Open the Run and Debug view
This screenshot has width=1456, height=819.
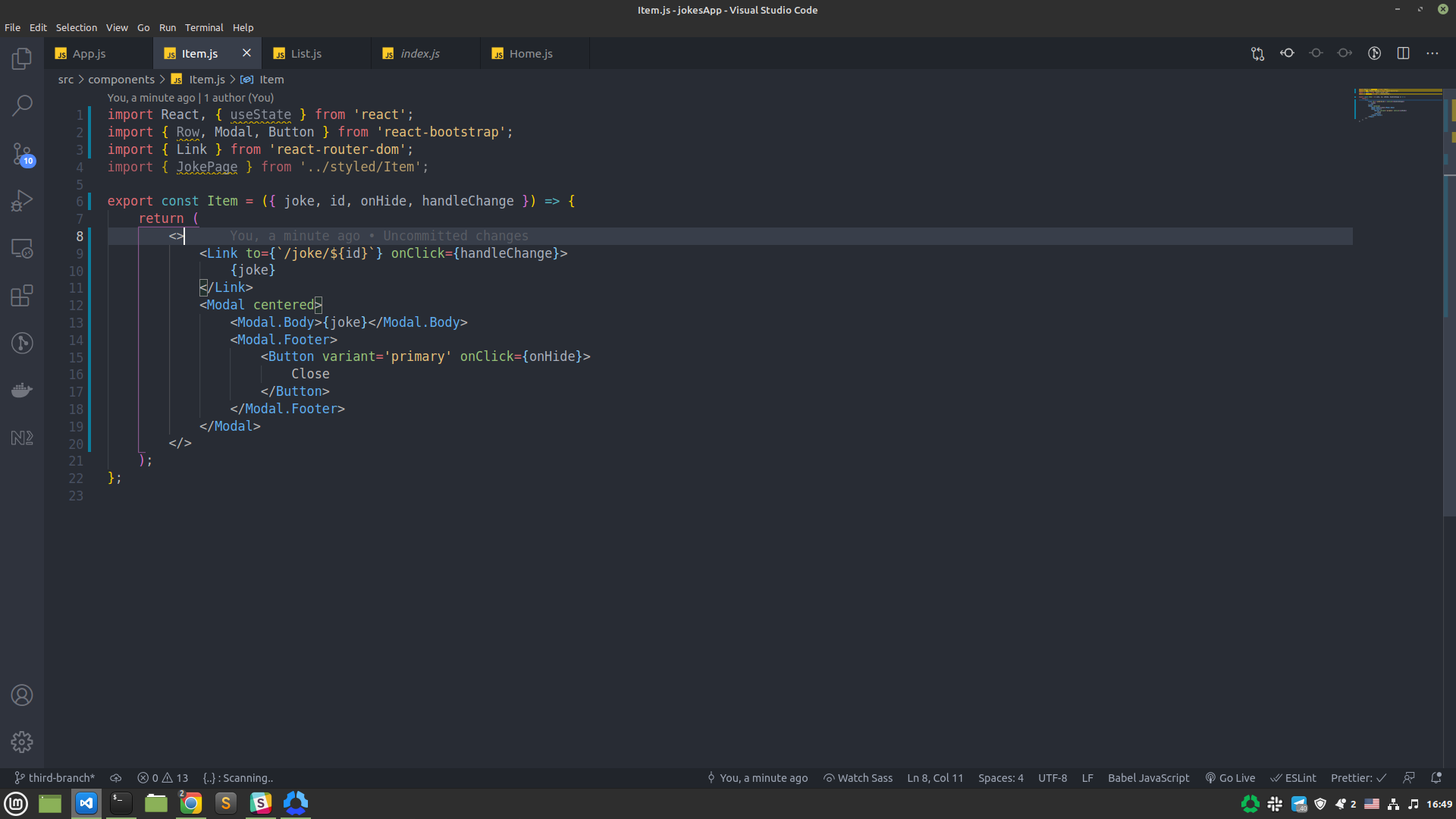(22, 201)
